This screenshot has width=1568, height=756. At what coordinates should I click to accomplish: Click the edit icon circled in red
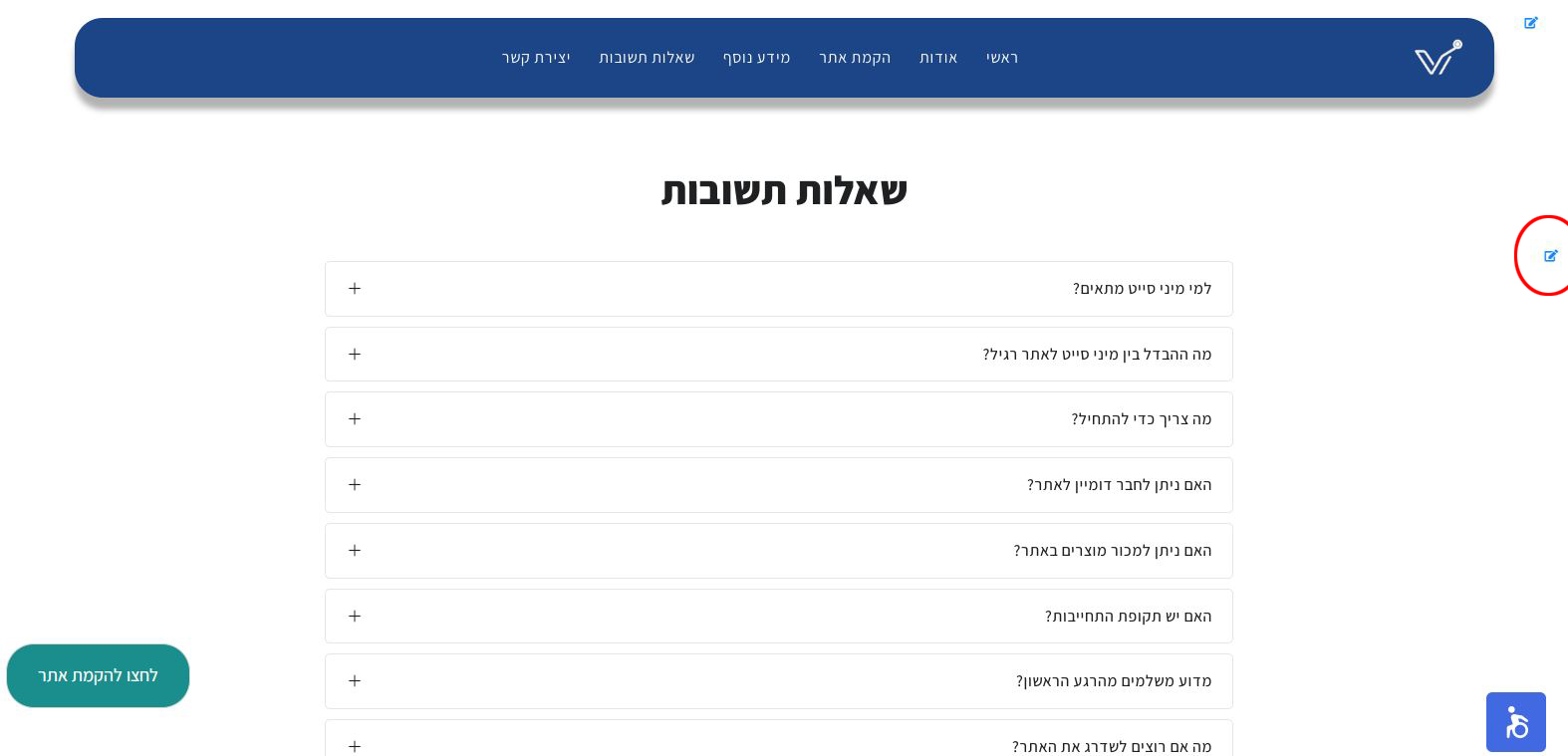[1551, 256]
